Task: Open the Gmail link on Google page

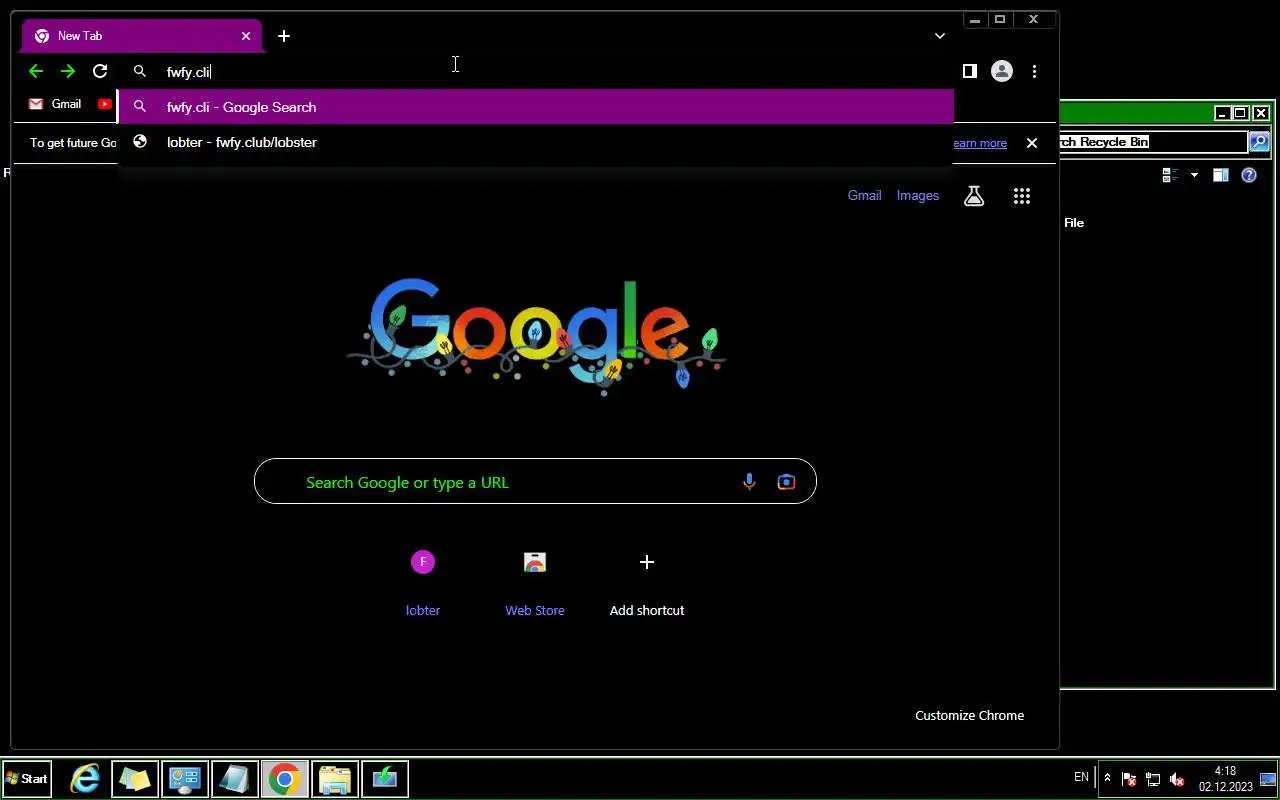Action: [864, 196]
